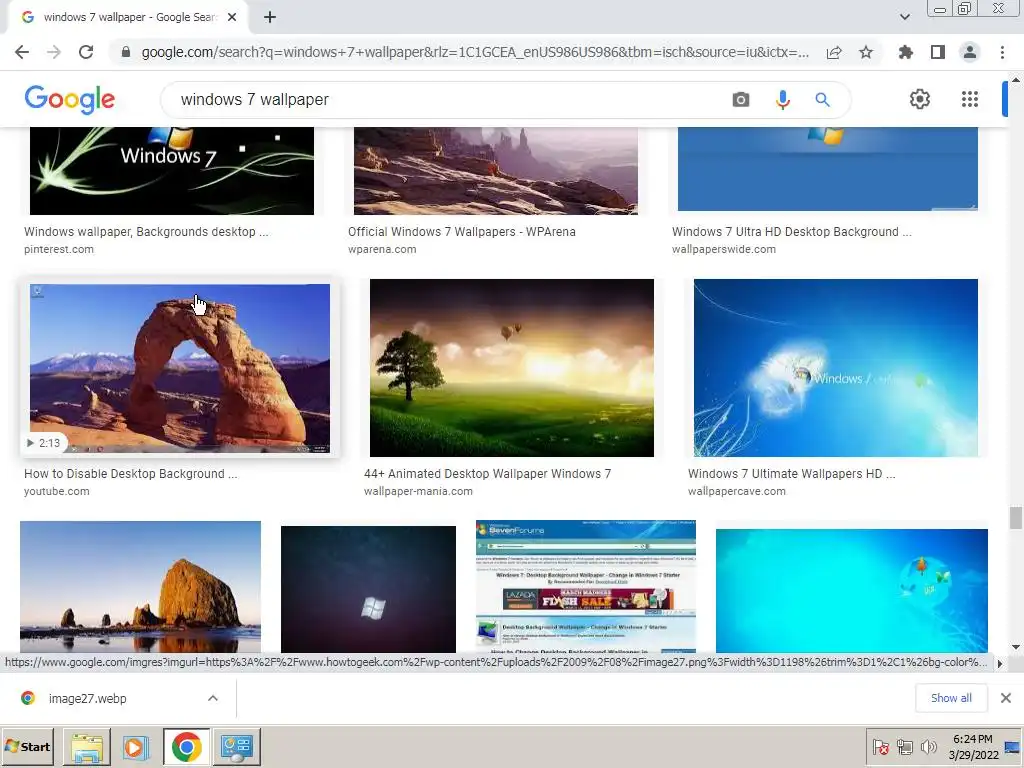The image size is (1024, 768).
Task: Click "44+ Animated Desktop Wallpaper Windows 7" title
Action: [487, 473]
